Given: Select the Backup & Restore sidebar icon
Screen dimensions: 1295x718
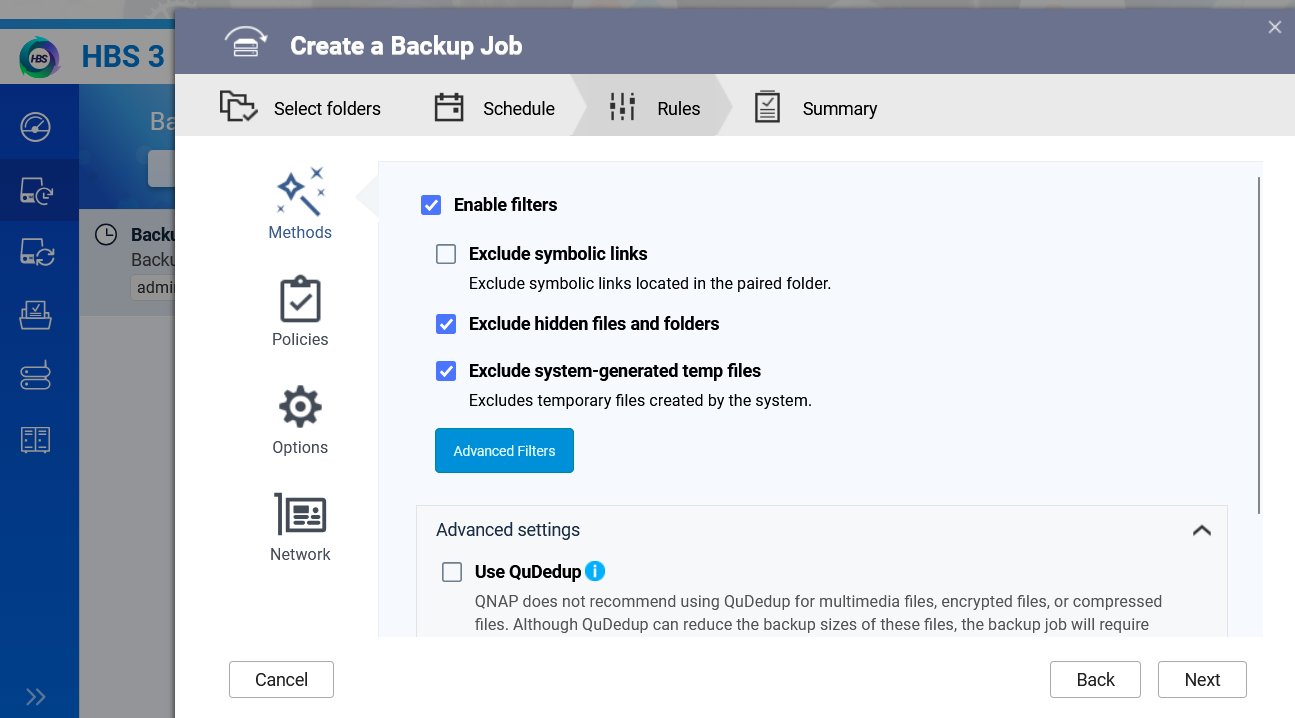Looking at the screenshot, I should (36, 190).
